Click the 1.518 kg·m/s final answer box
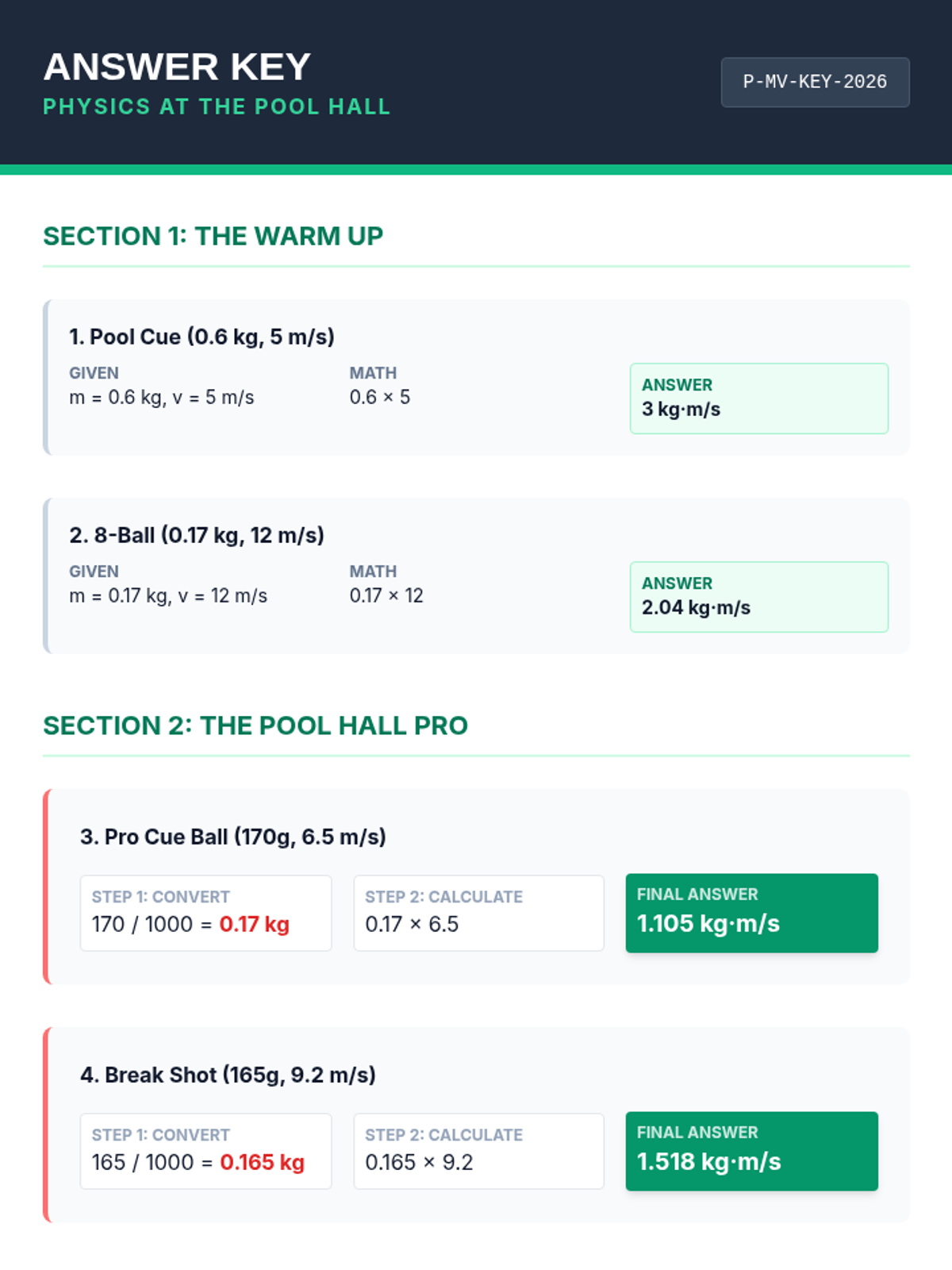 click(751, 1151)
